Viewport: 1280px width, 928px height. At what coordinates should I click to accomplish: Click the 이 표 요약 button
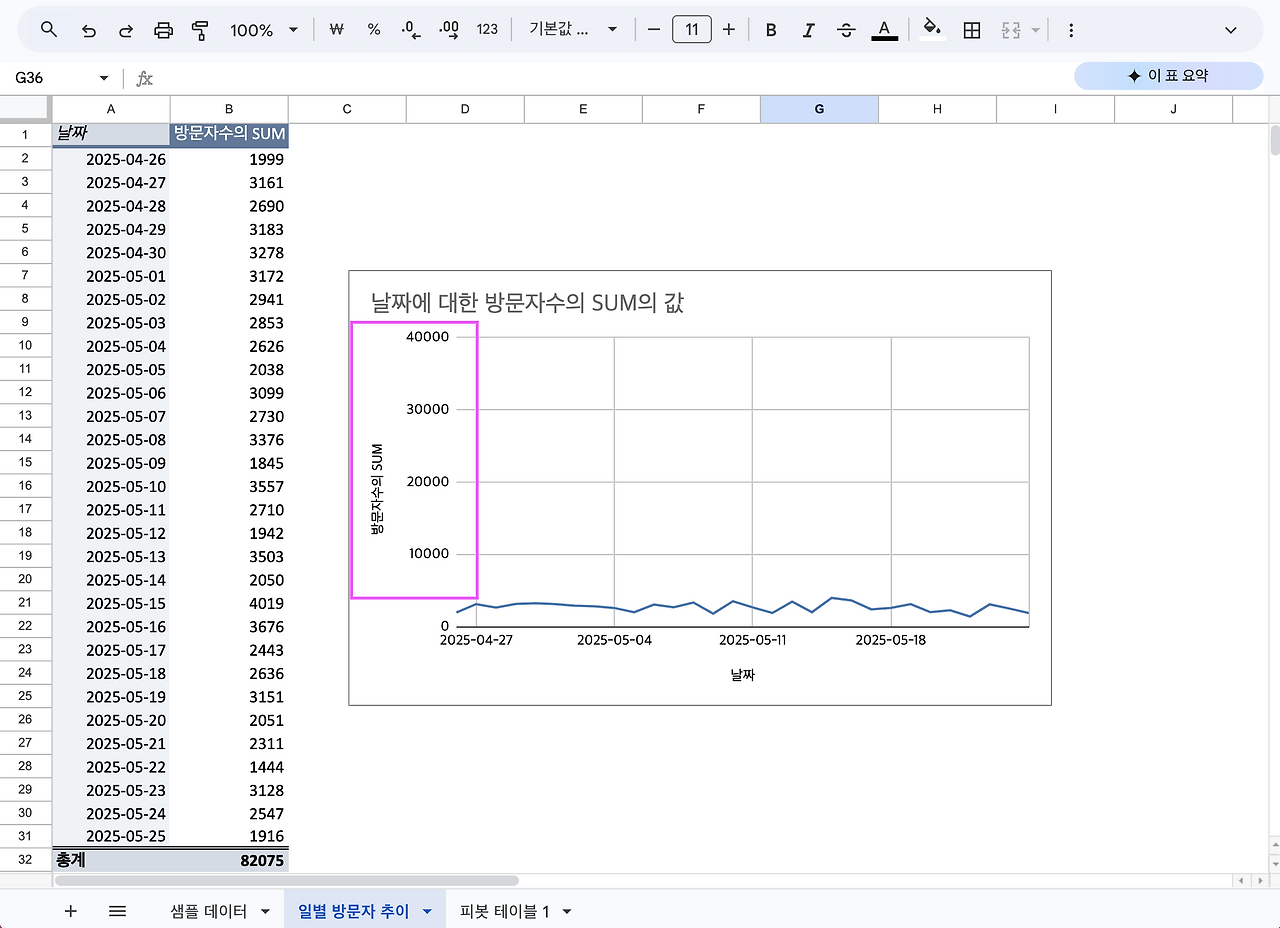point(1168,76)
